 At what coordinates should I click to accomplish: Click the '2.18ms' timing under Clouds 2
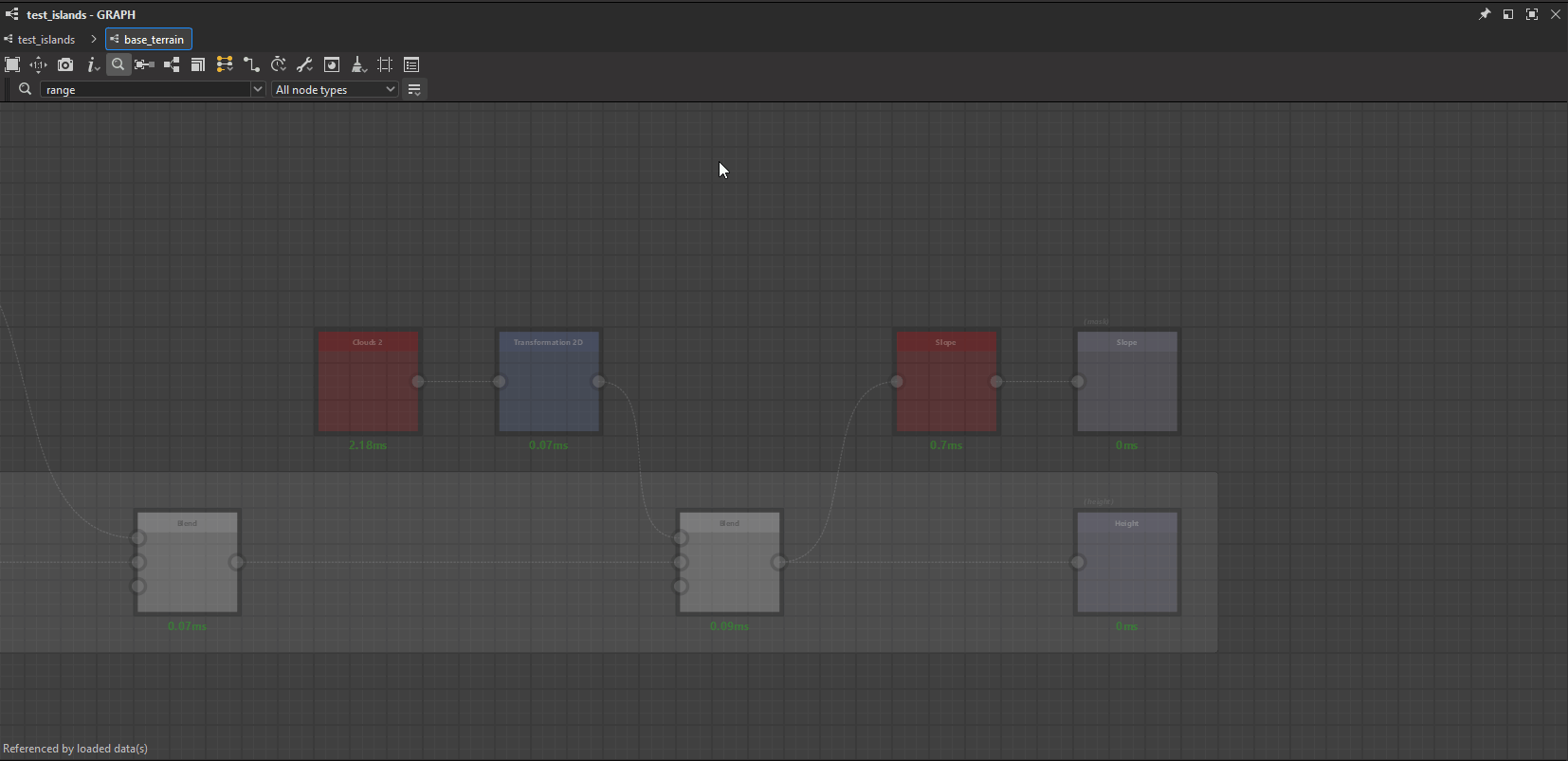(368, 445)
